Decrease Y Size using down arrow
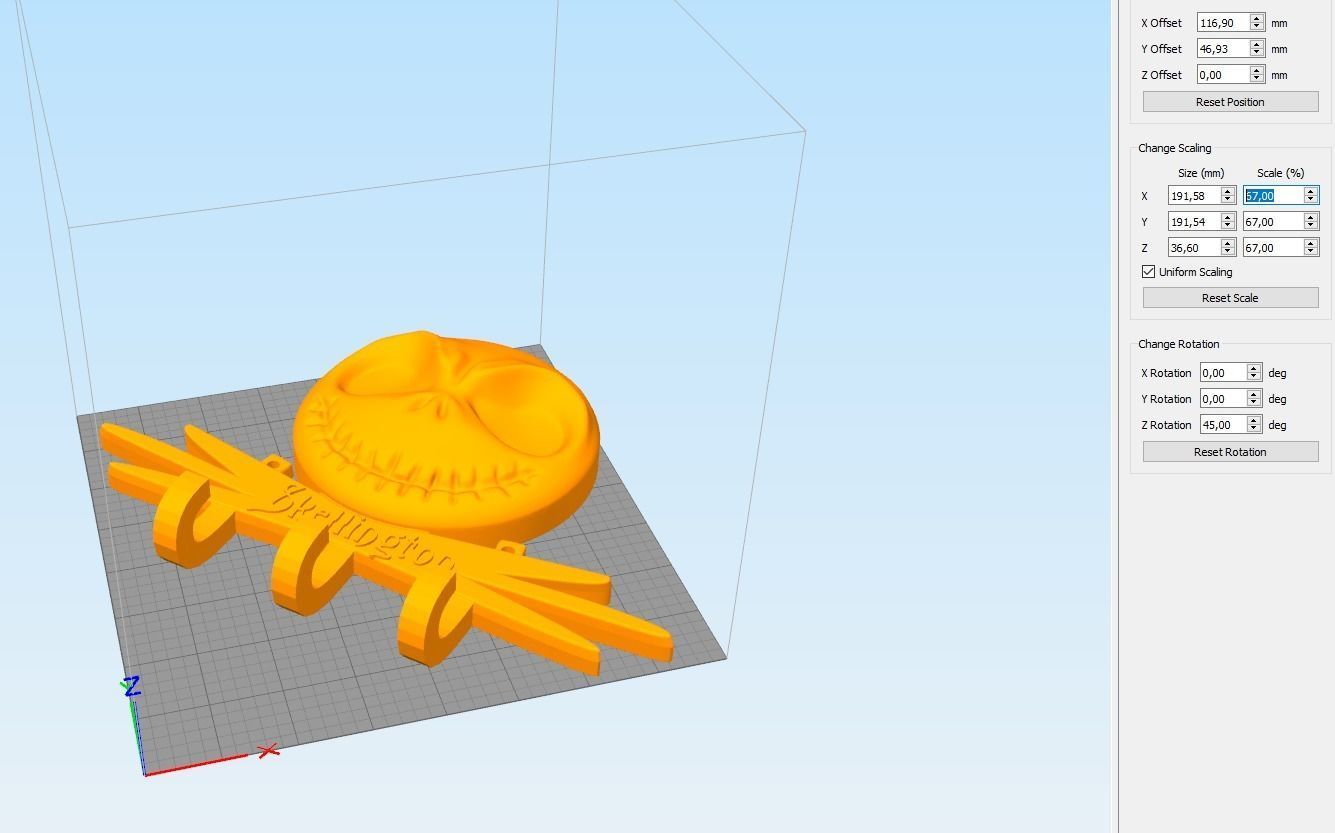 tap(1228, 227)
